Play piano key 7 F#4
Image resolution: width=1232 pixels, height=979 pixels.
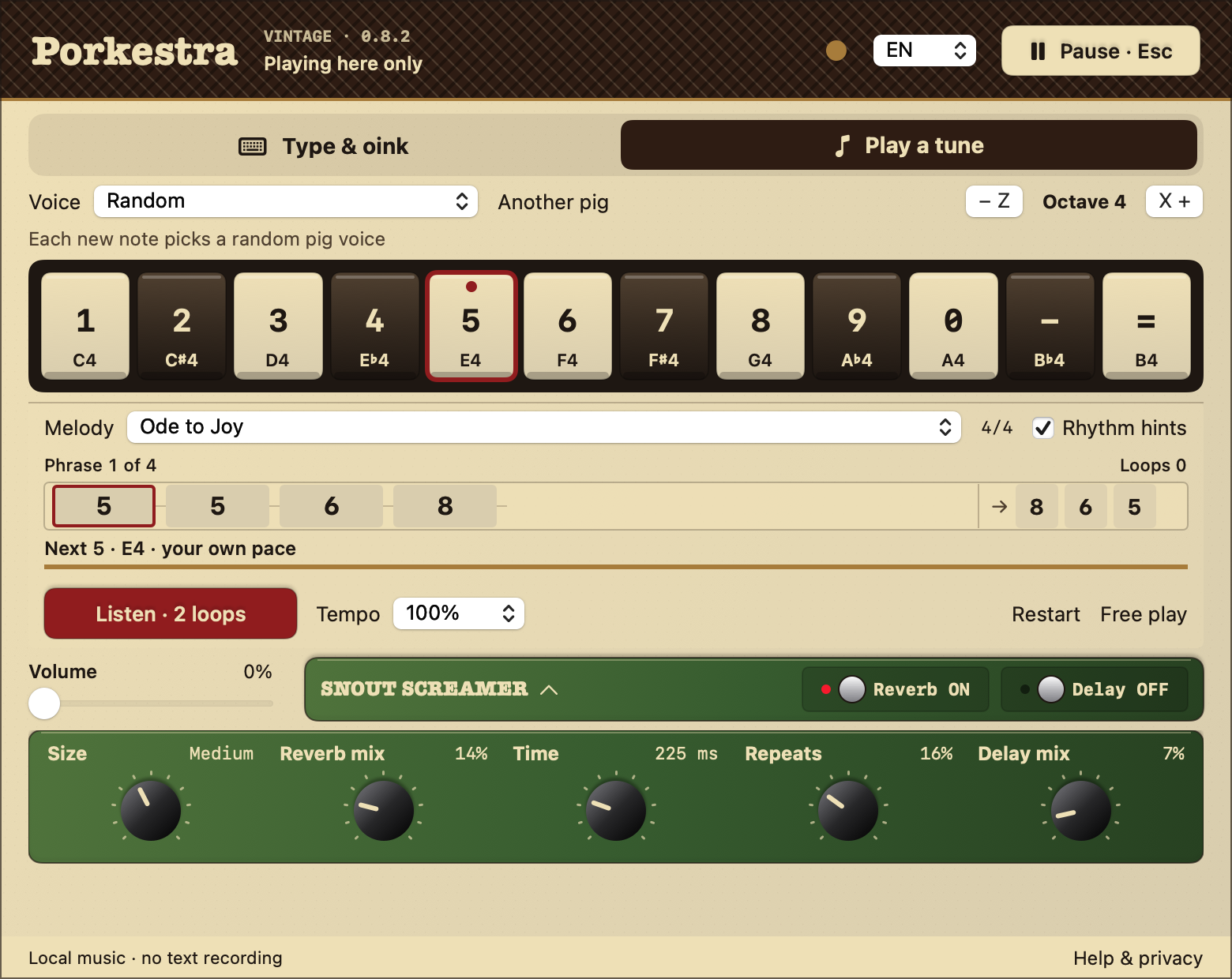[664, 326]
